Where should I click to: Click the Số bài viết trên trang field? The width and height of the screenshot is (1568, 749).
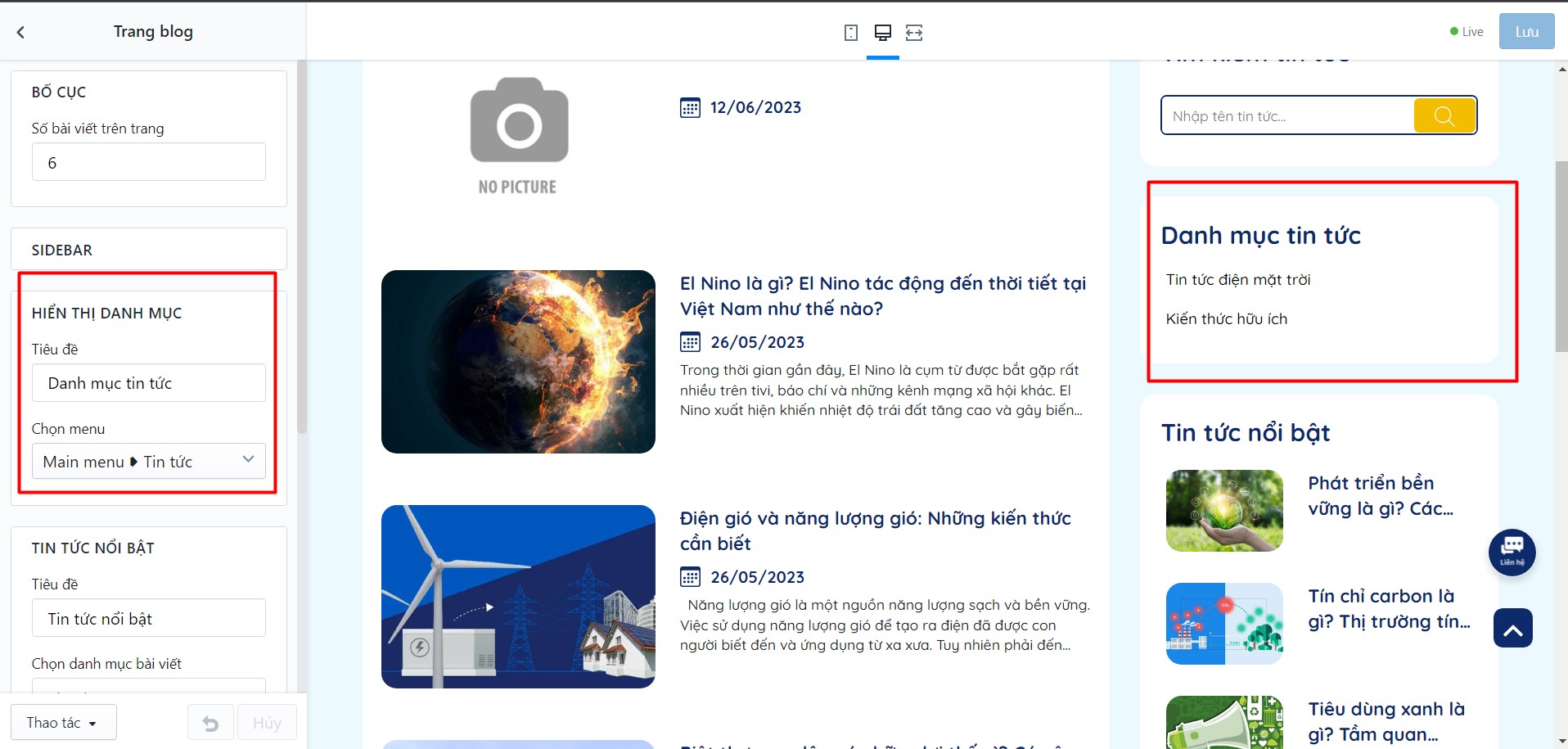pyautogui.click(x=149, y=162)
